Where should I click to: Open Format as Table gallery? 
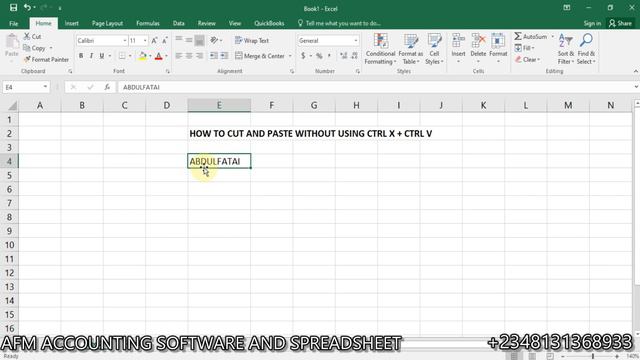410,49
